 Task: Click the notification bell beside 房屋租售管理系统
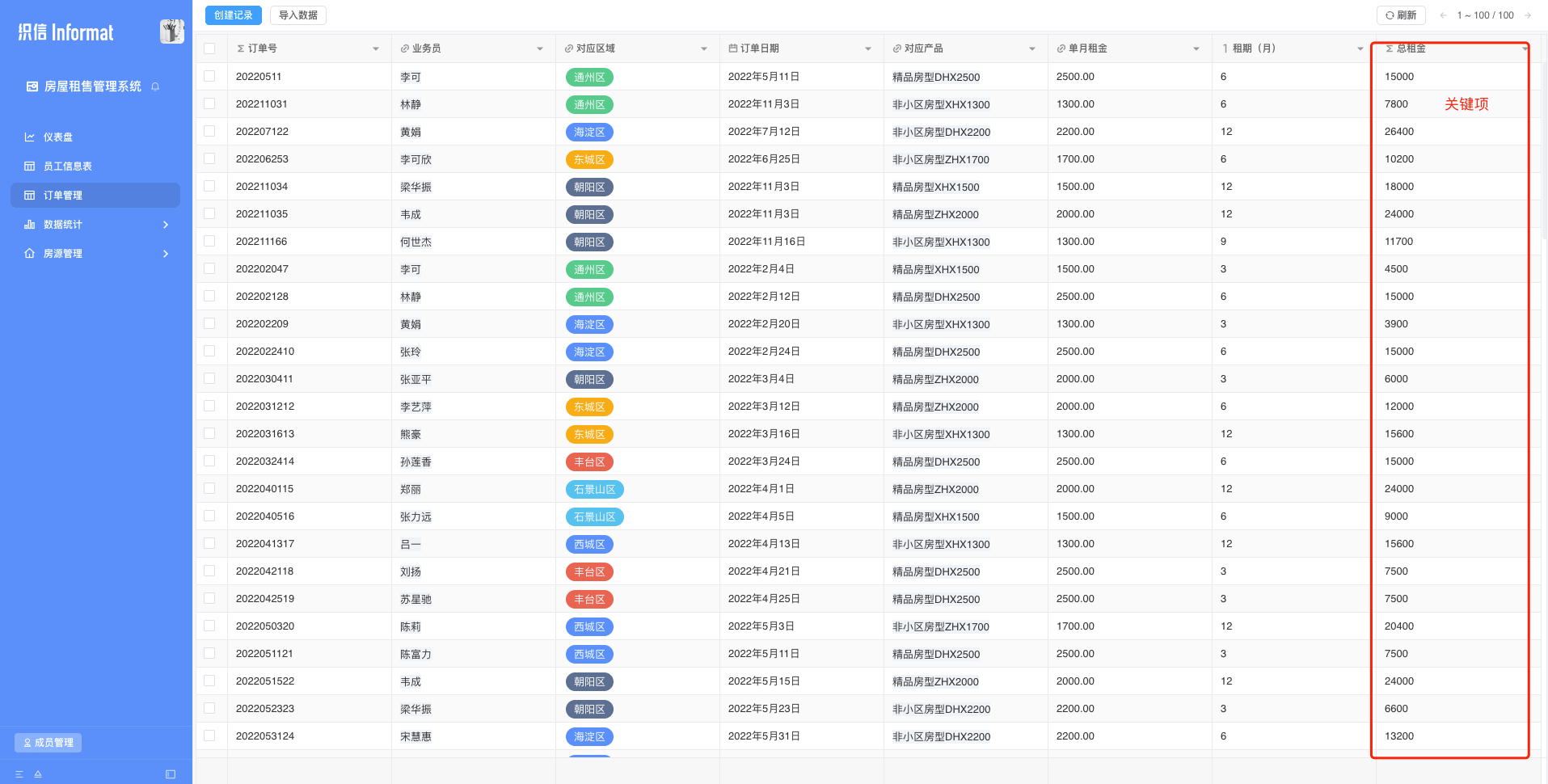[155, 86]
